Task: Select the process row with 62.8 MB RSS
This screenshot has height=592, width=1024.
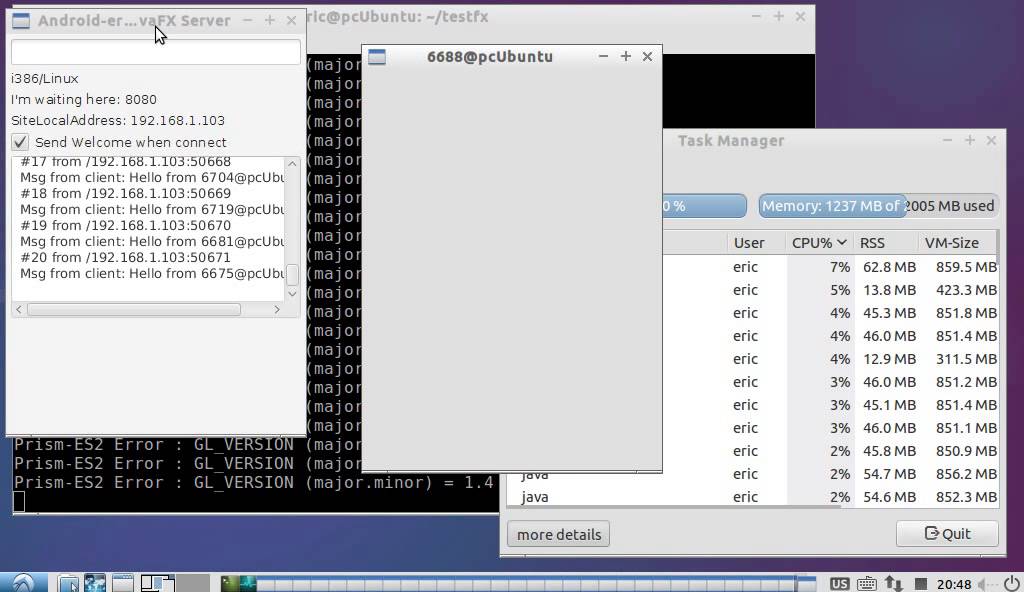Action: 830,267
